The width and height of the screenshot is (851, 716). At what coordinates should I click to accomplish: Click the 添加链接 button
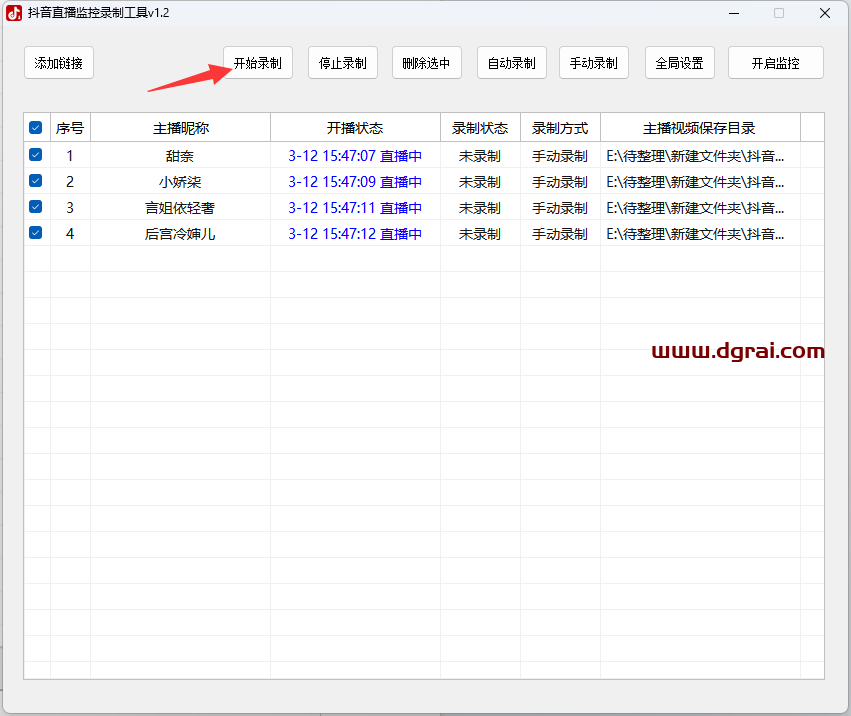click(59, 63)
